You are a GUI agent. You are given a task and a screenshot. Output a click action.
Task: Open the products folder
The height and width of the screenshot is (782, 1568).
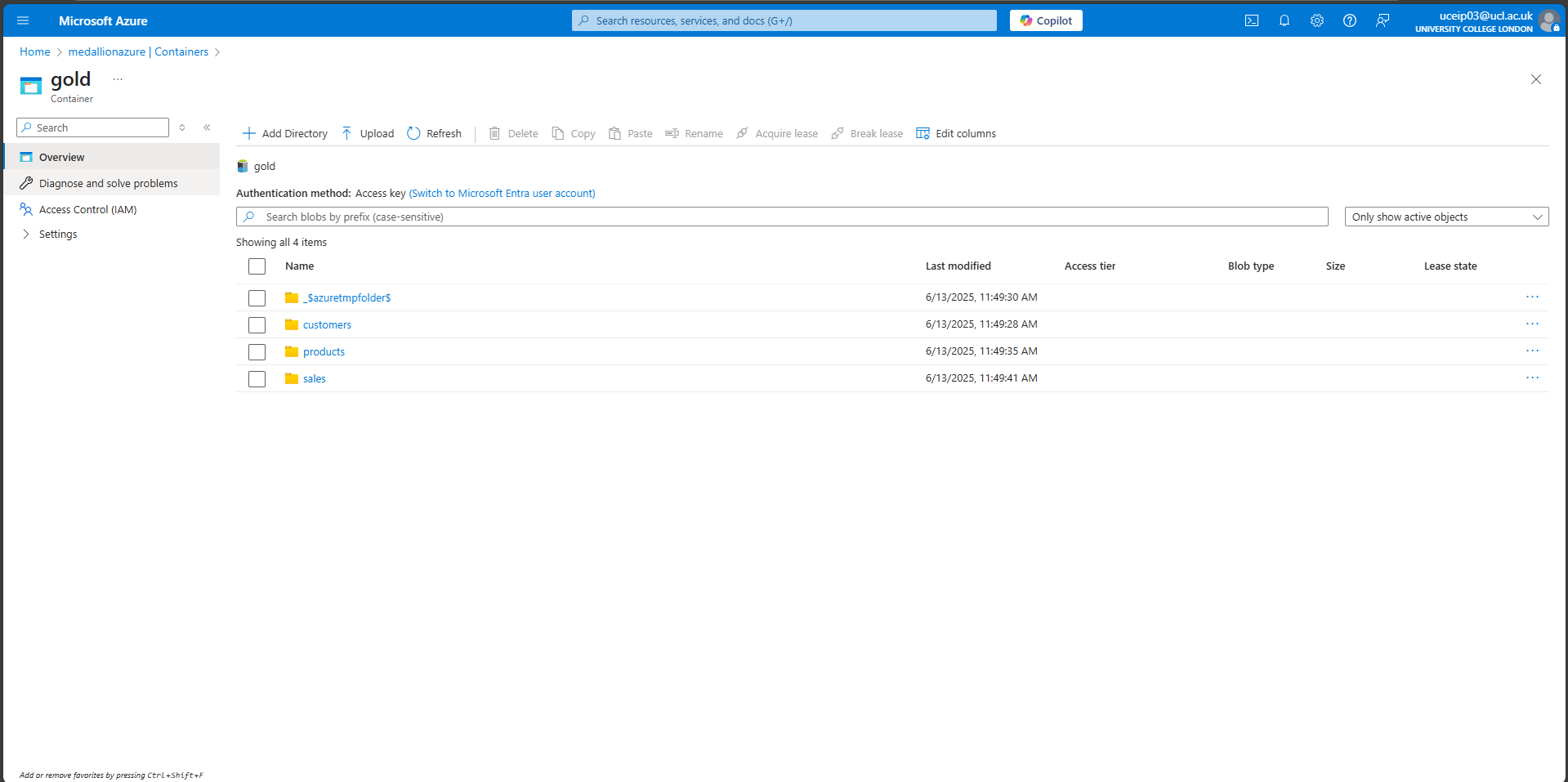coord(324,351)
